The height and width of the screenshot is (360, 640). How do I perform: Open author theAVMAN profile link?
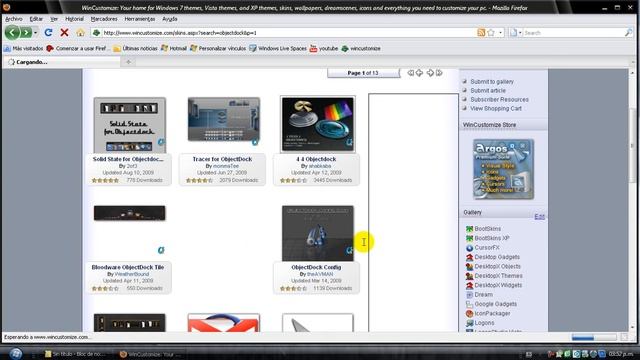tap(320, 274)
